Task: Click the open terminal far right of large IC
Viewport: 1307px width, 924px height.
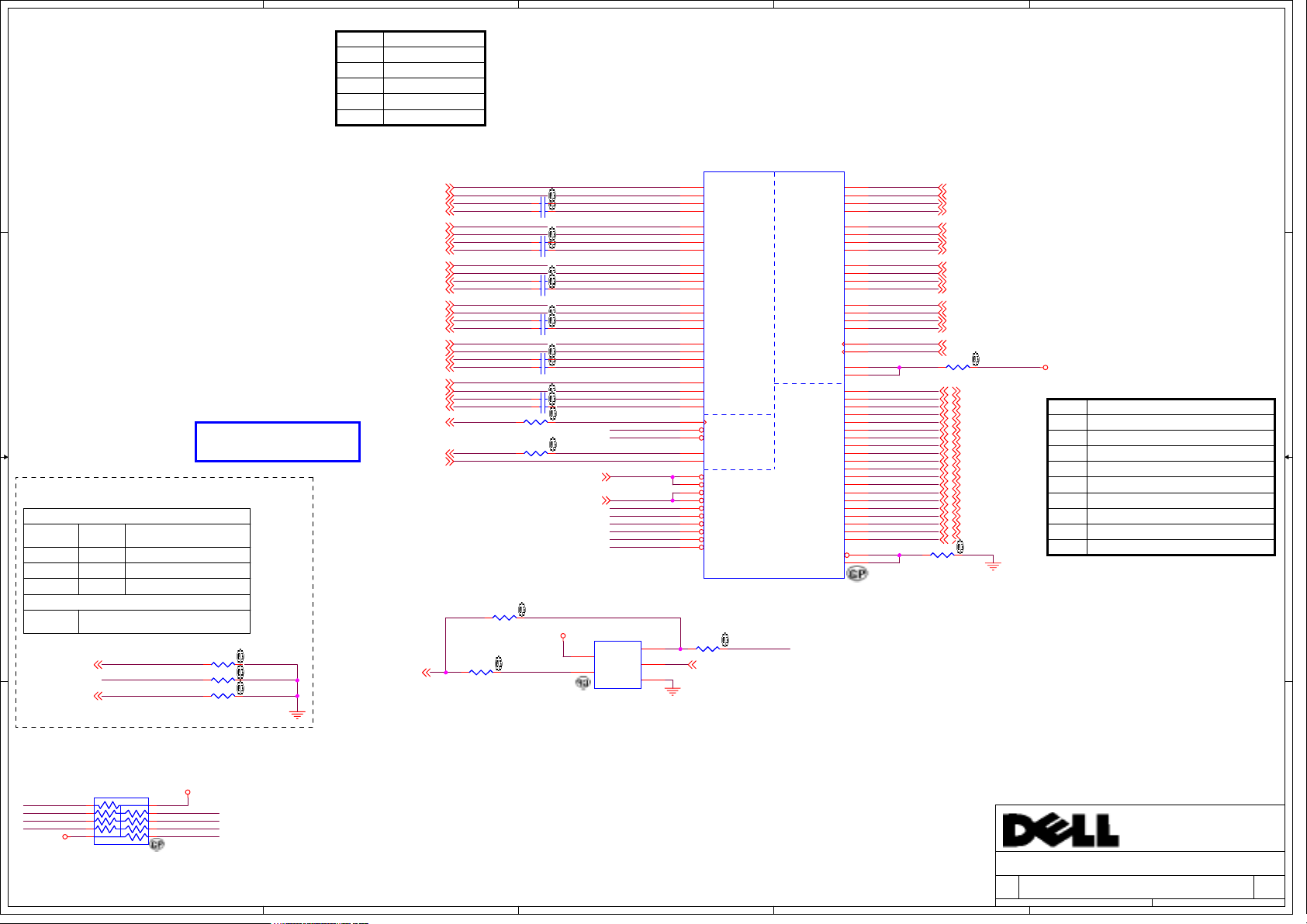Action: pos(1046,367)
